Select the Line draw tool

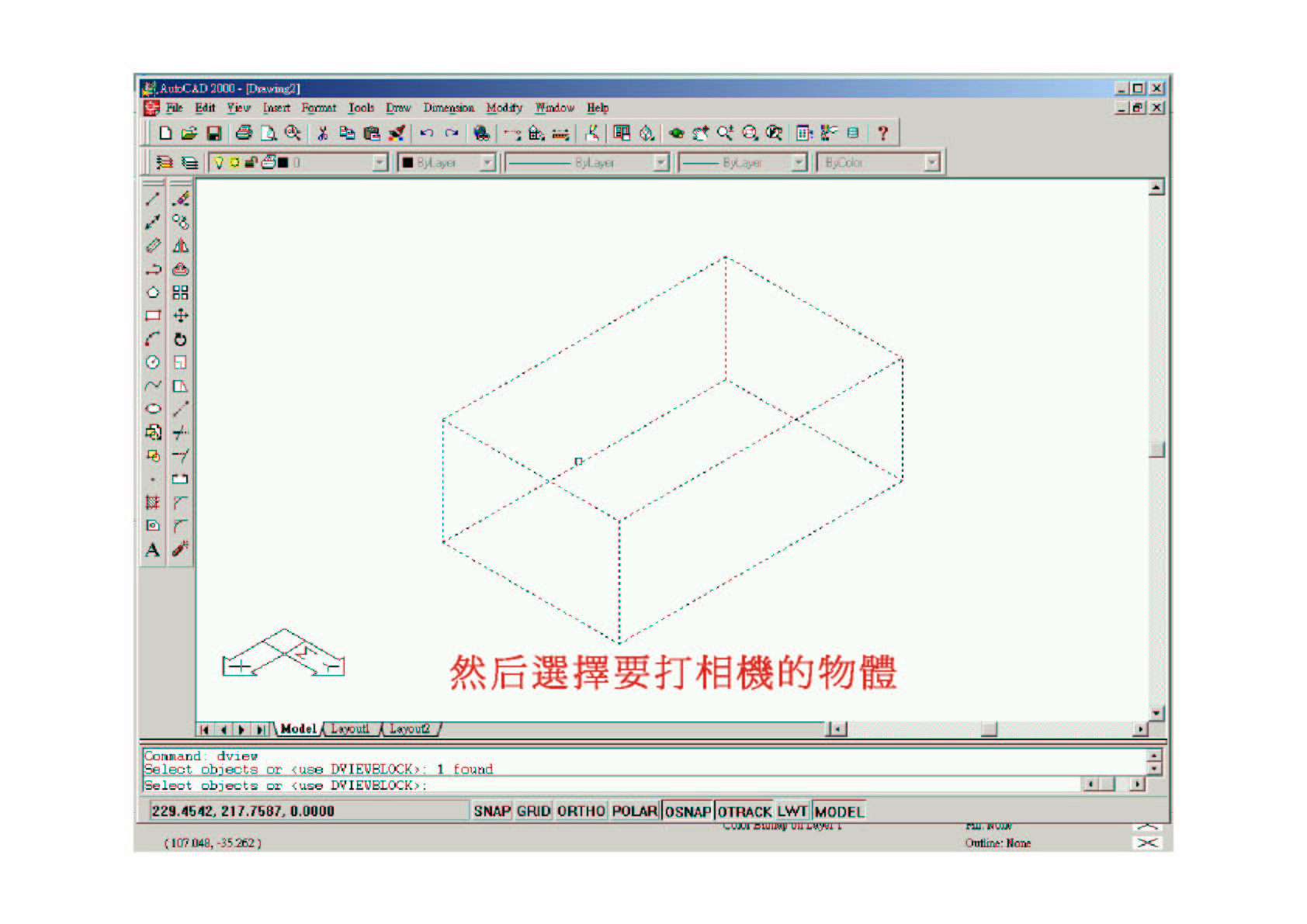click(153, 199)
